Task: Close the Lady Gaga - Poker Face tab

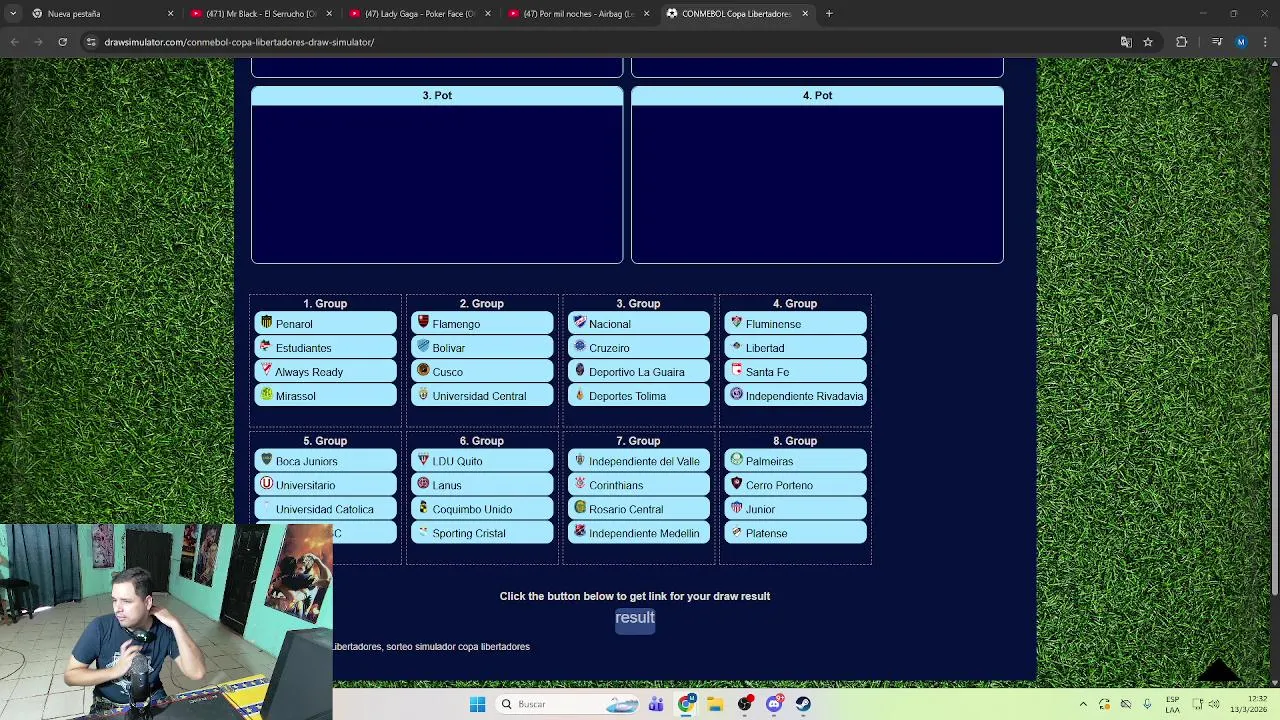Action: [487, 14]
